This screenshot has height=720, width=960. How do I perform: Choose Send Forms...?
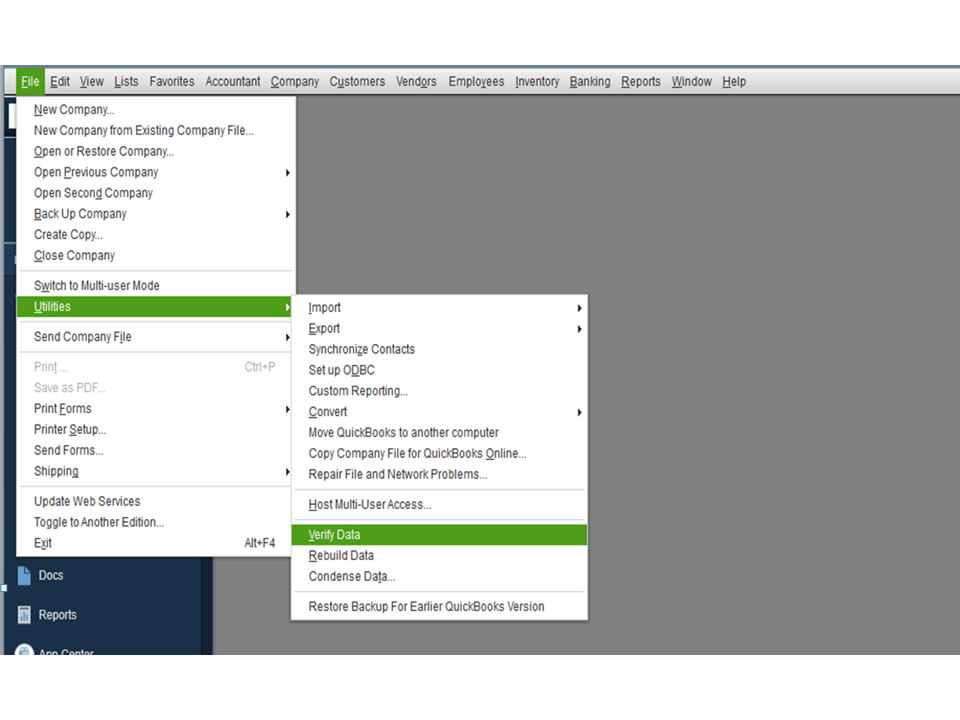coord(156,450)
